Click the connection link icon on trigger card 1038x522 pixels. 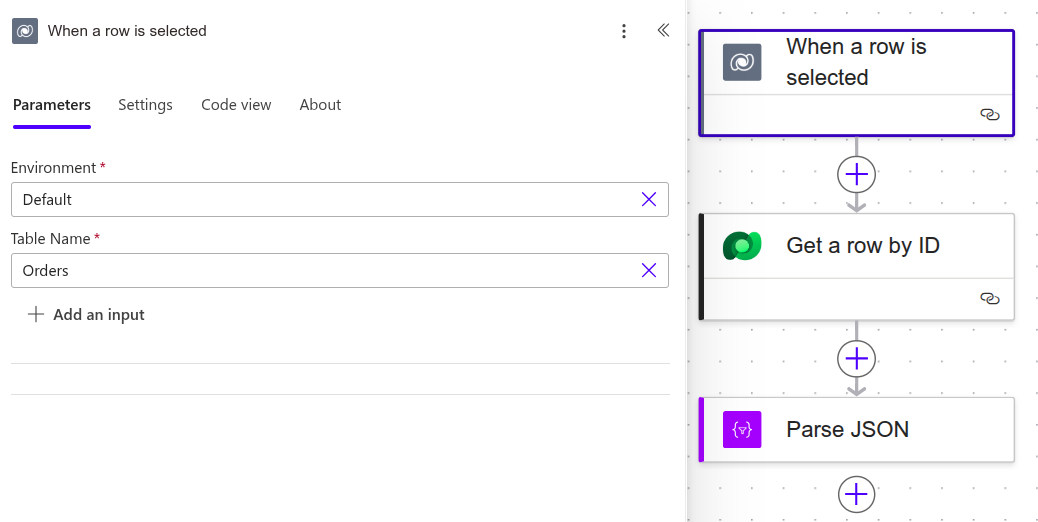(x=990, y=115)
